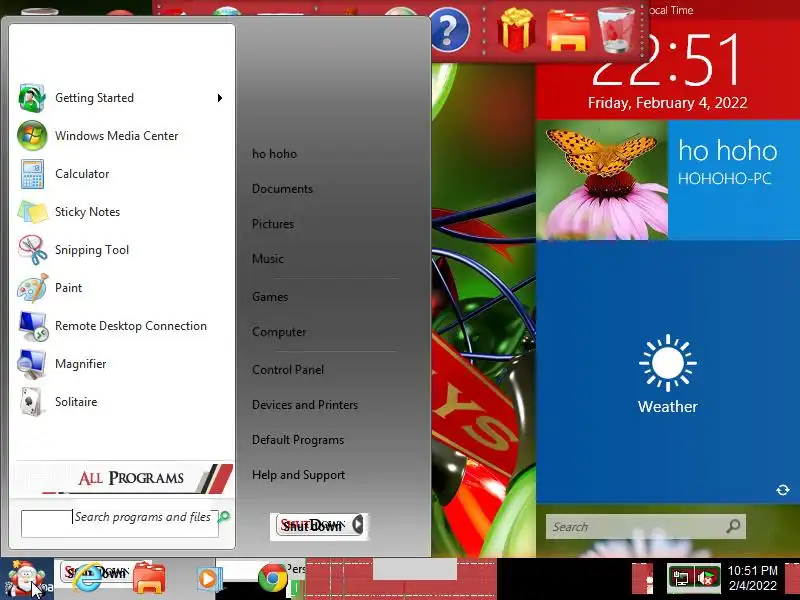The image size is (800, 600).
Task: Open Windows Media Player from taskbar
Action: 209,580
